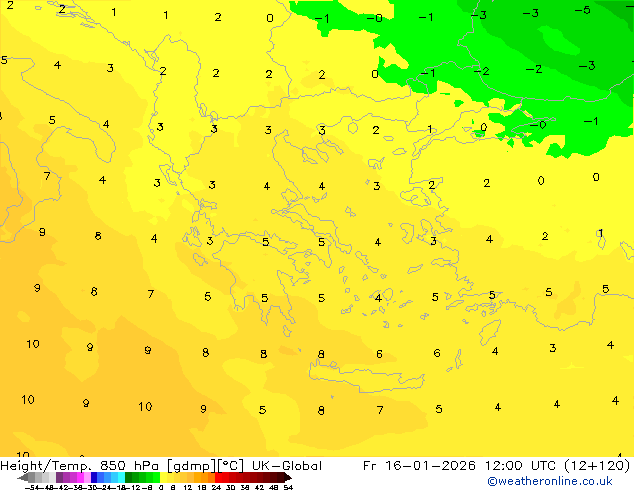Click the '-5' temperature value in green area

pyautogui.click(x=583, y=10)
